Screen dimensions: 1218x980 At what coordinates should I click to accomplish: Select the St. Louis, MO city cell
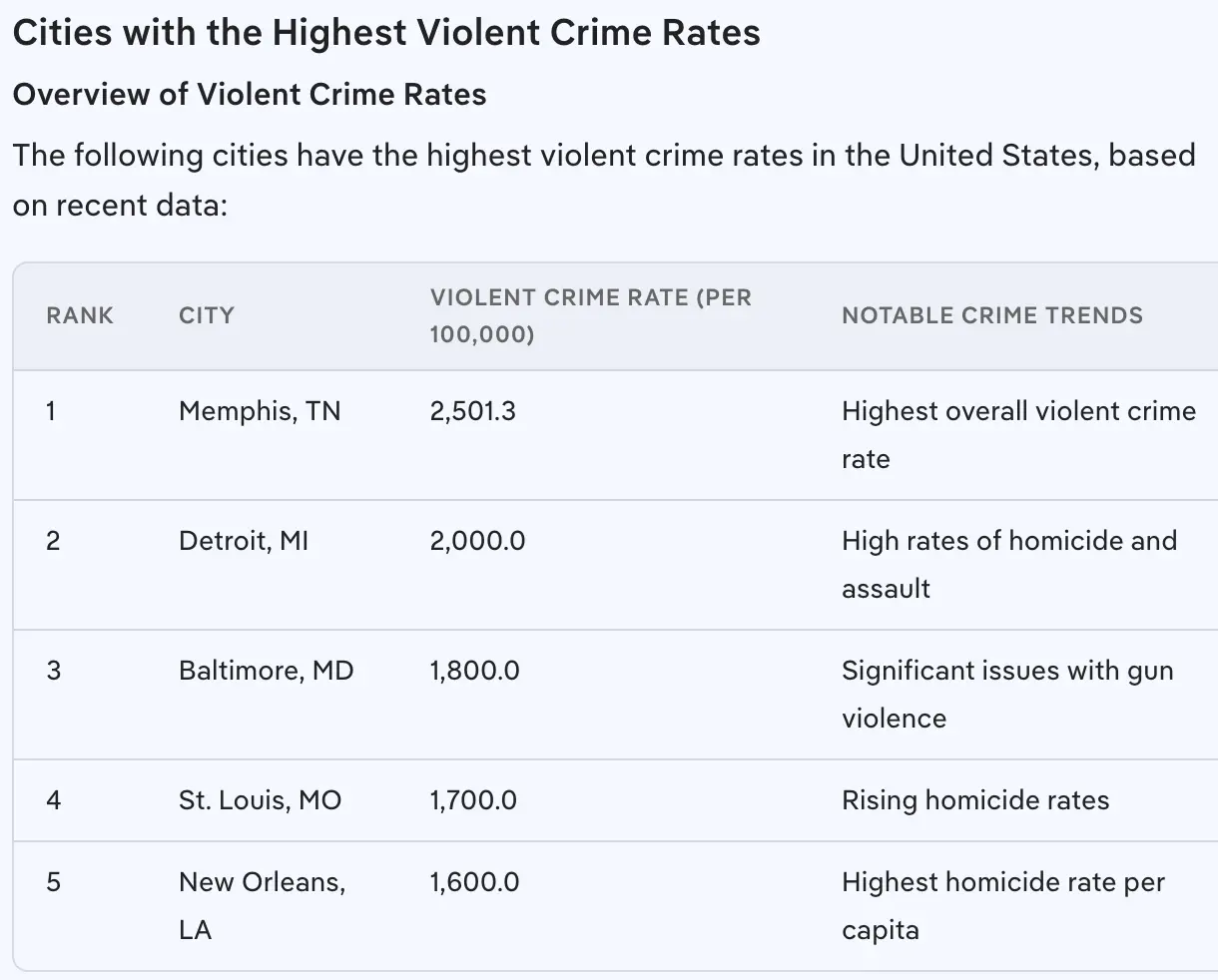(x=260, y=800)
